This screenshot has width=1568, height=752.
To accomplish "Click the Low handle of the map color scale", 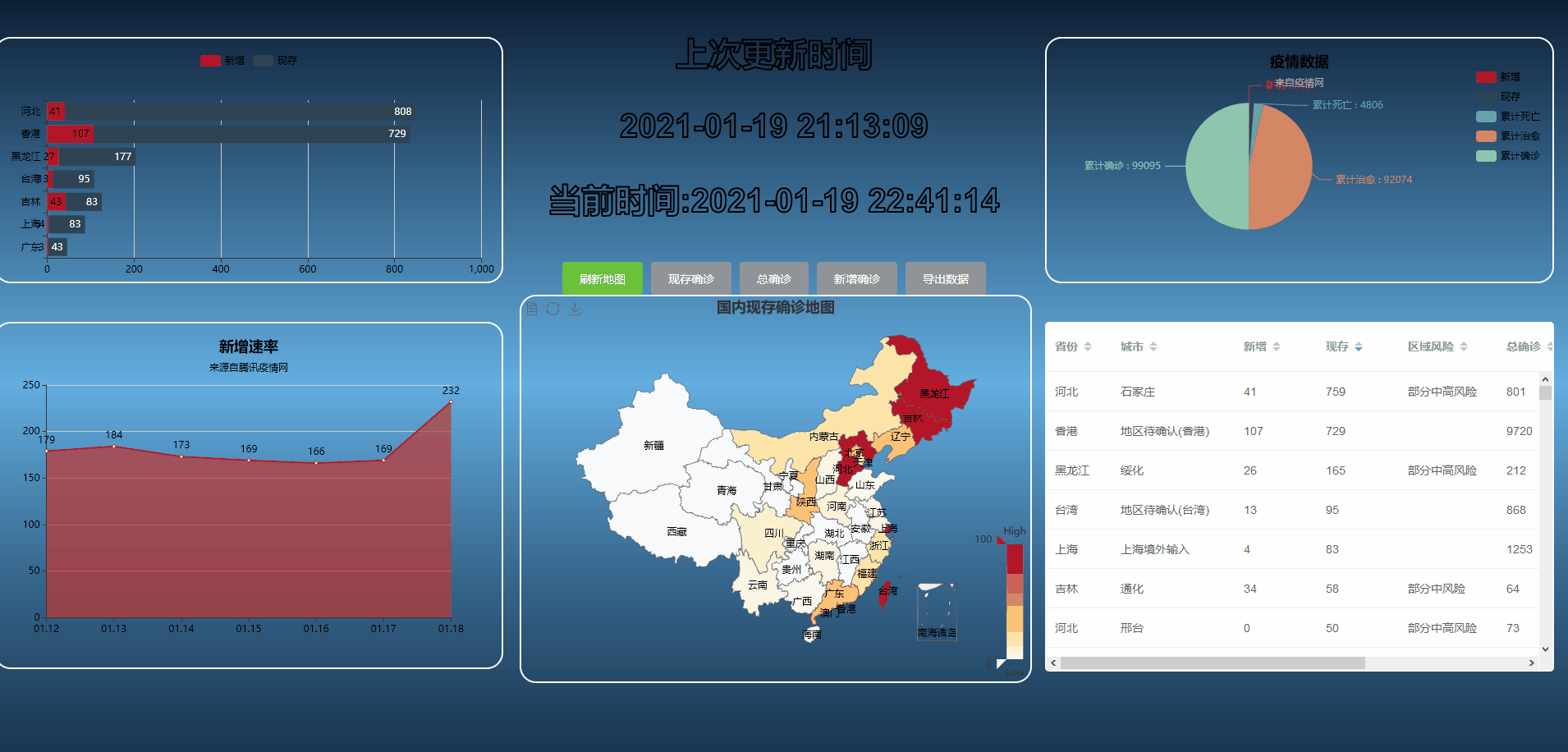I will 1001,663.
